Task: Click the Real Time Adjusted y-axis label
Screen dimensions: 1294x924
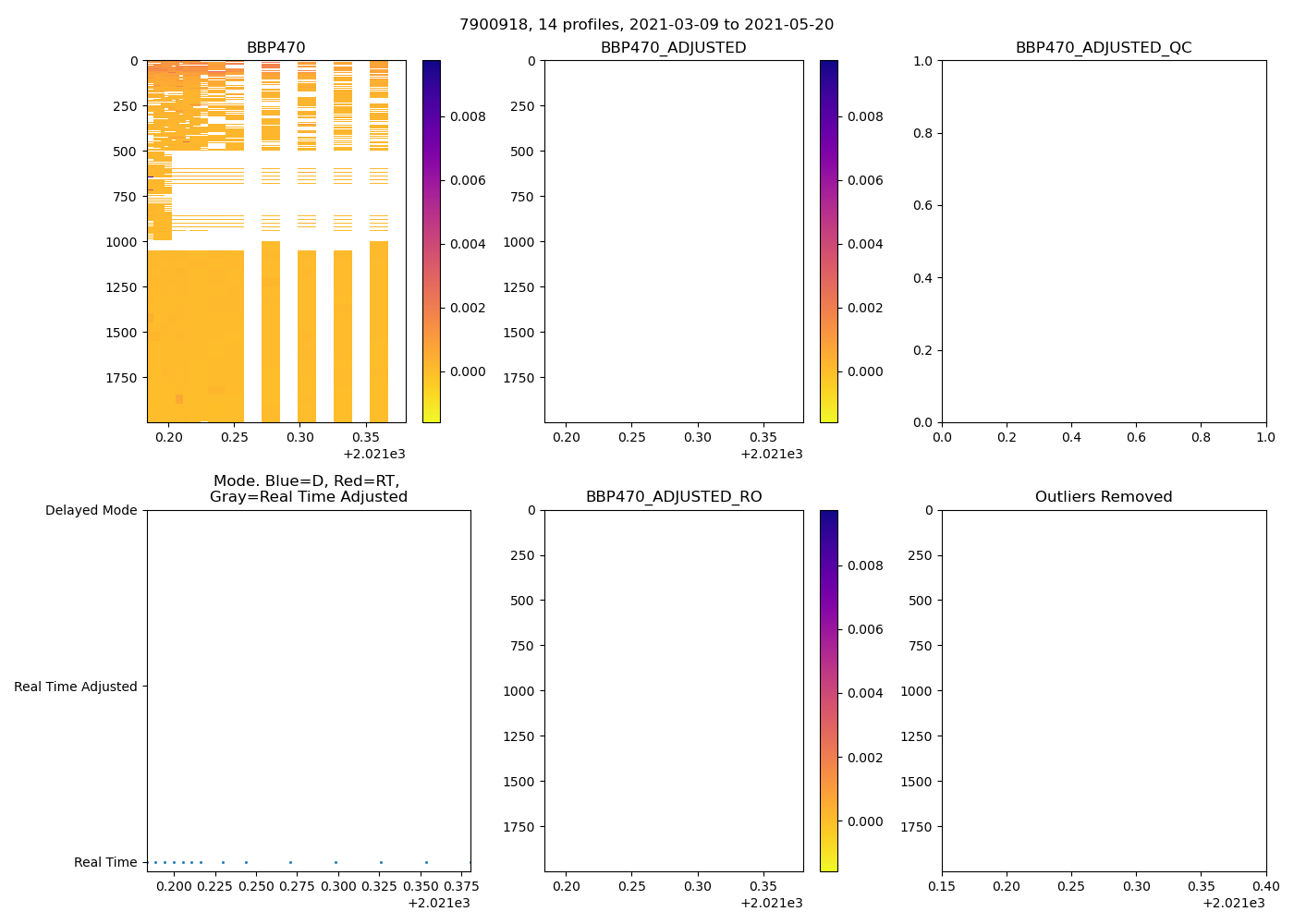Action: 76,687
